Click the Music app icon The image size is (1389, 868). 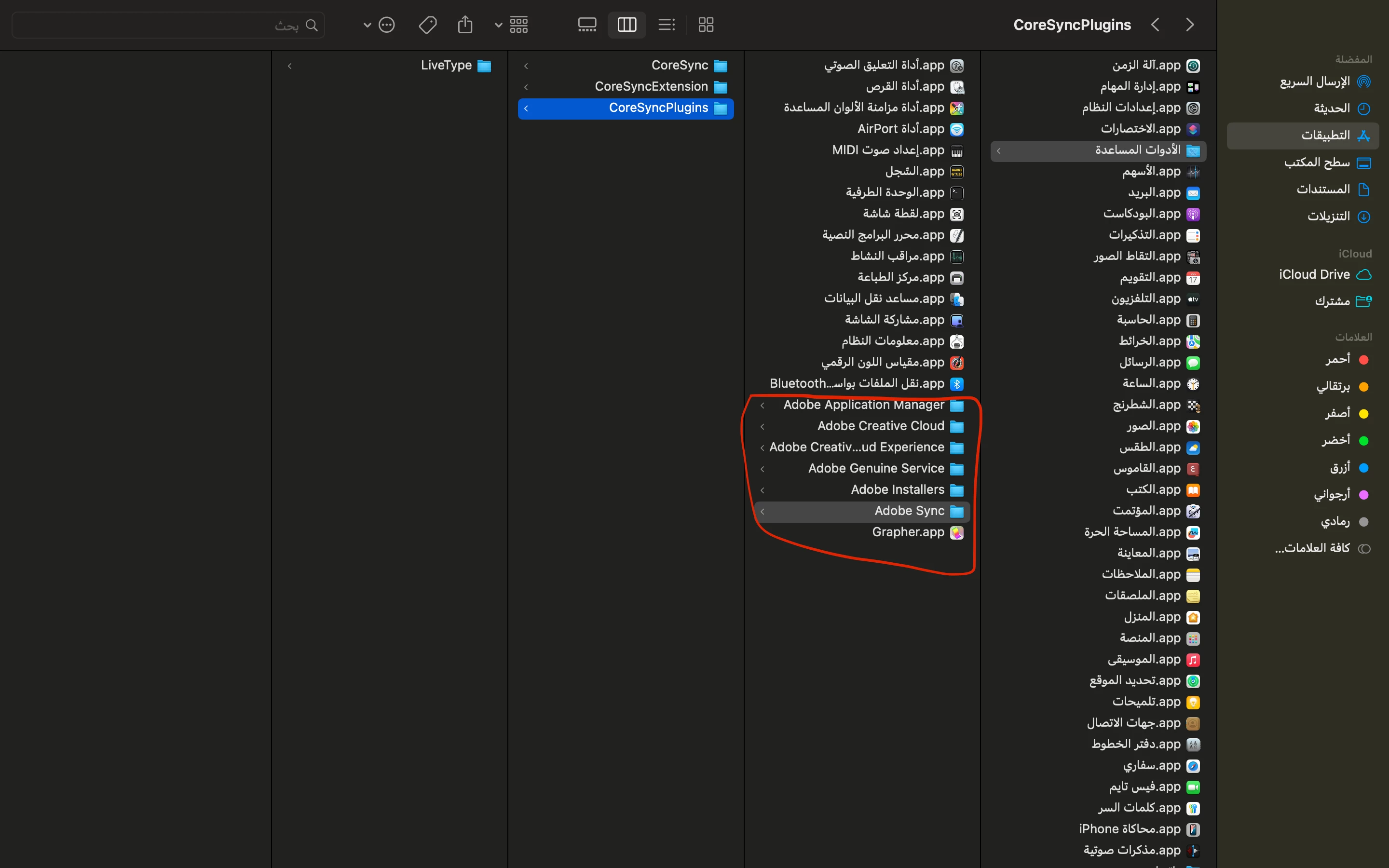click(x=1193, y=660)
